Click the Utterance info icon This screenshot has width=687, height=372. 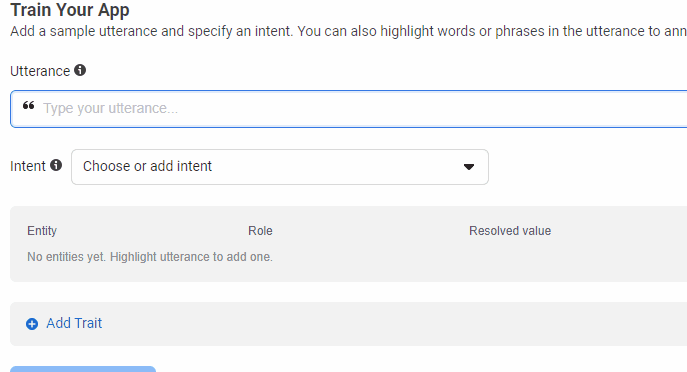pos(80,70)
